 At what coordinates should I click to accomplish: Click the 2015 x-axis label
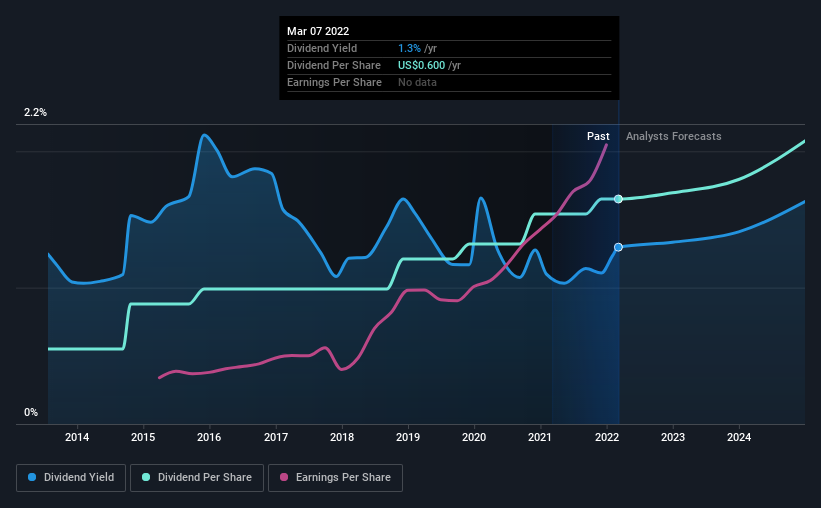143,437
